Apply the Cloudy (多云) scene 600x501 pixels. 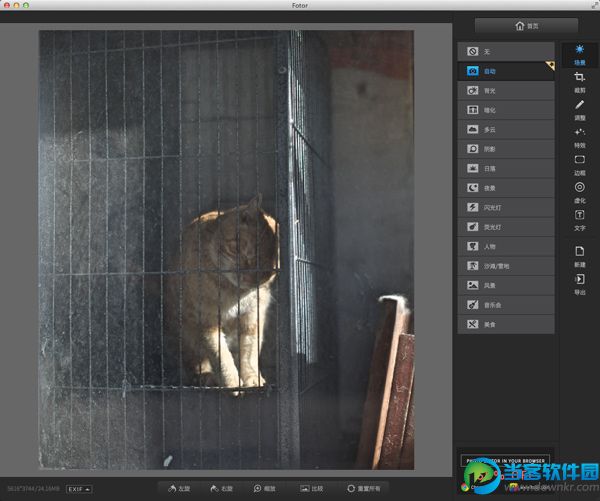point(505,130)
